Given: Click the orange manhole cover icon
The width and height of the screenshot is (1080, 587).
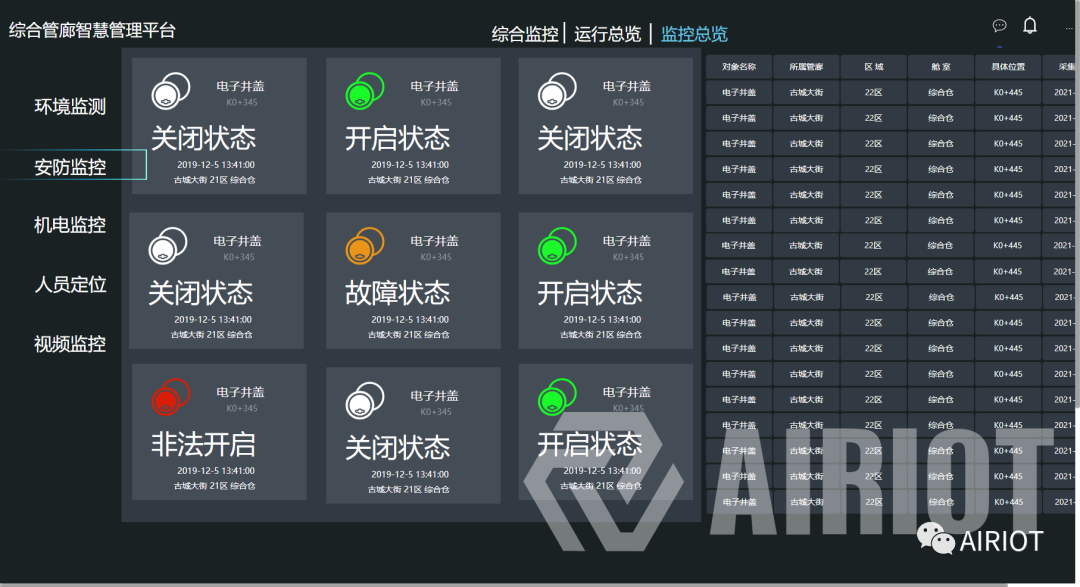Looking at the screenshot, I should pos(364,246).
